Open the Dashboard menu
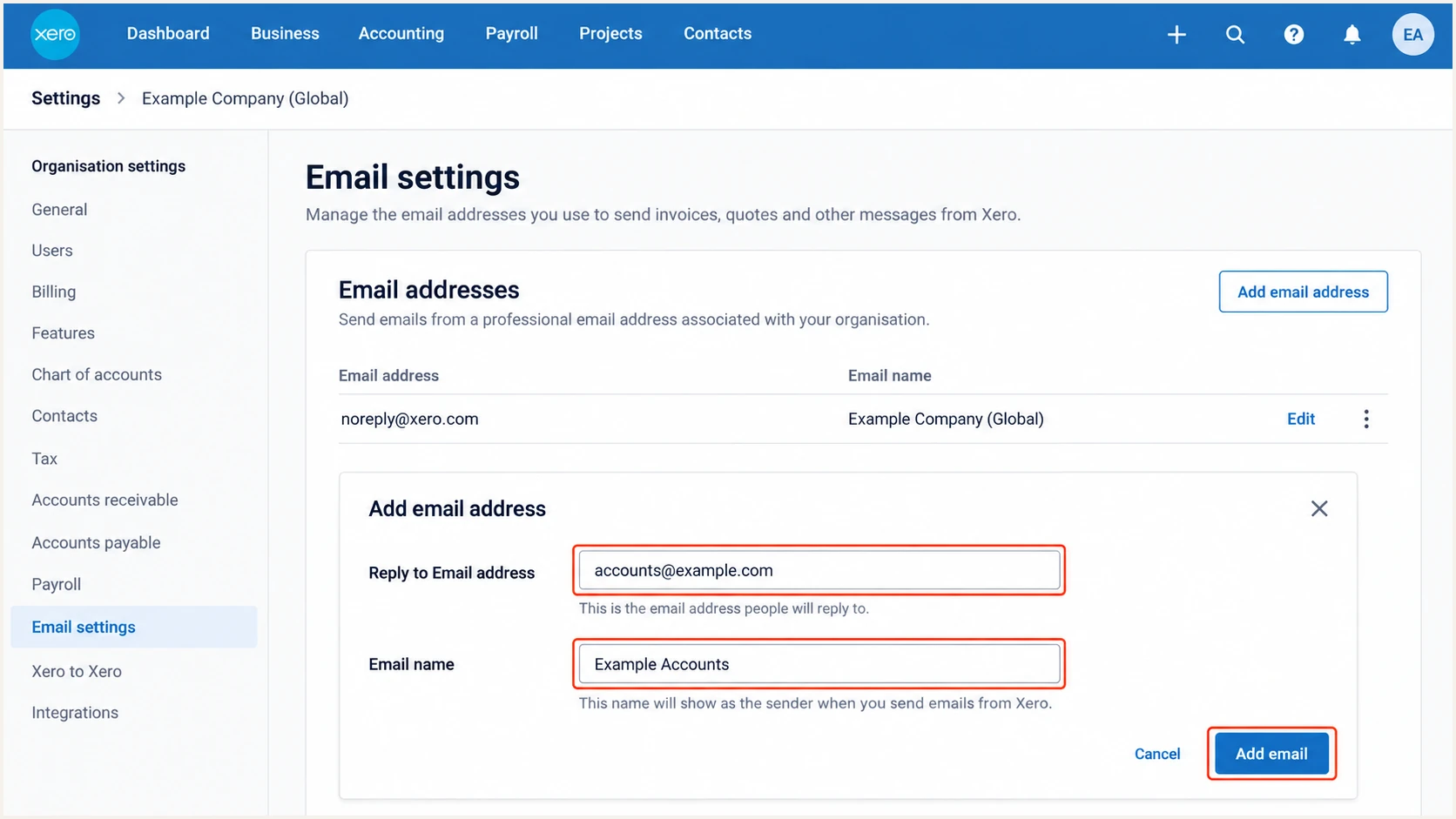 pyautogui.click(x=168, y=34)
